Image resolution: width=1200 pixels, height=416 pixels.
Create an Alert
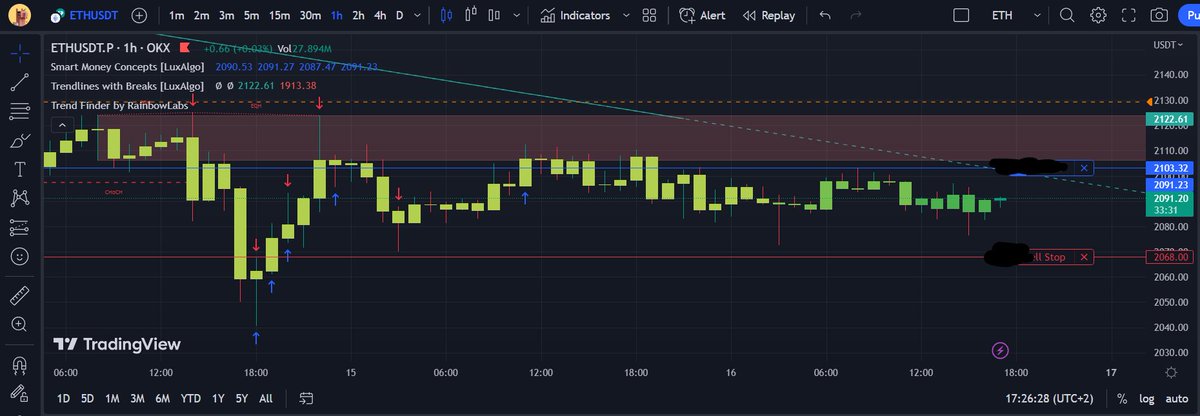pos(702,16)
